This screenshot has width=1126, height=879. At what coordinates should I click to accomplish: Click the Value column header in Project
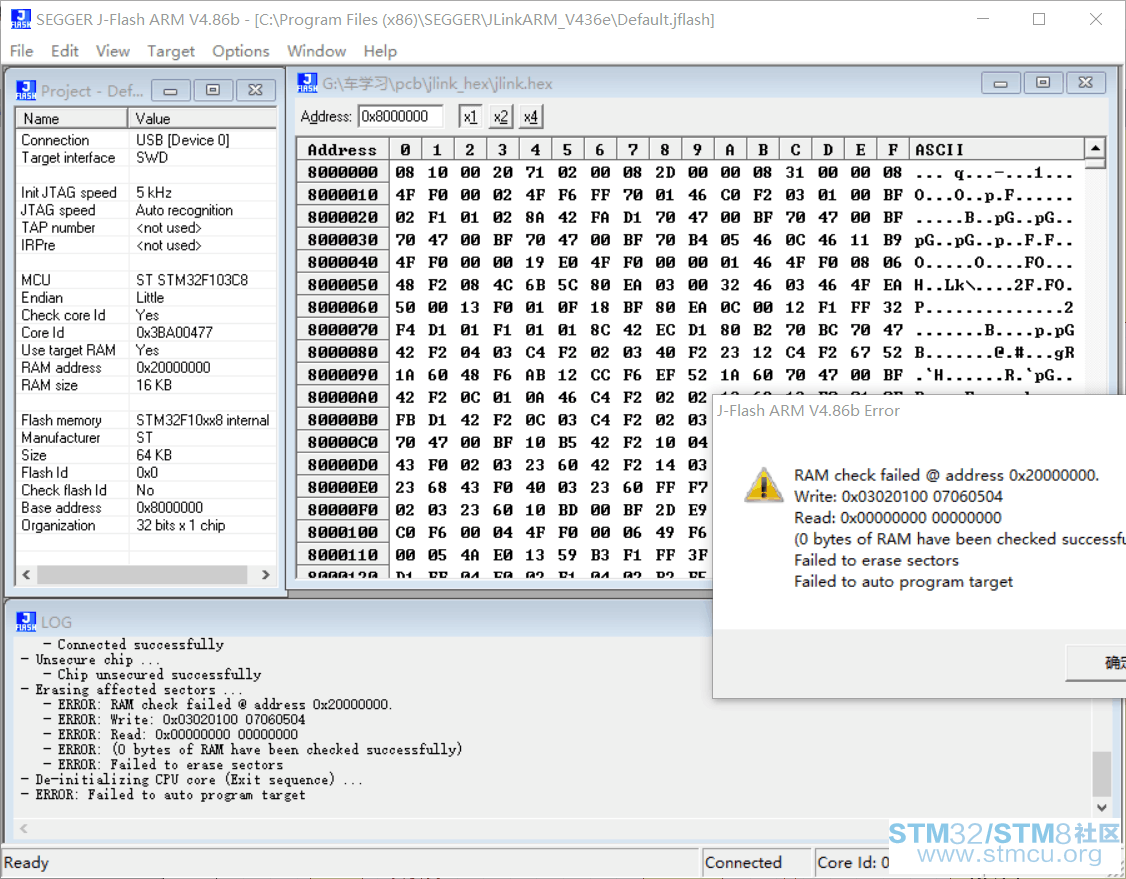[202, 118]
